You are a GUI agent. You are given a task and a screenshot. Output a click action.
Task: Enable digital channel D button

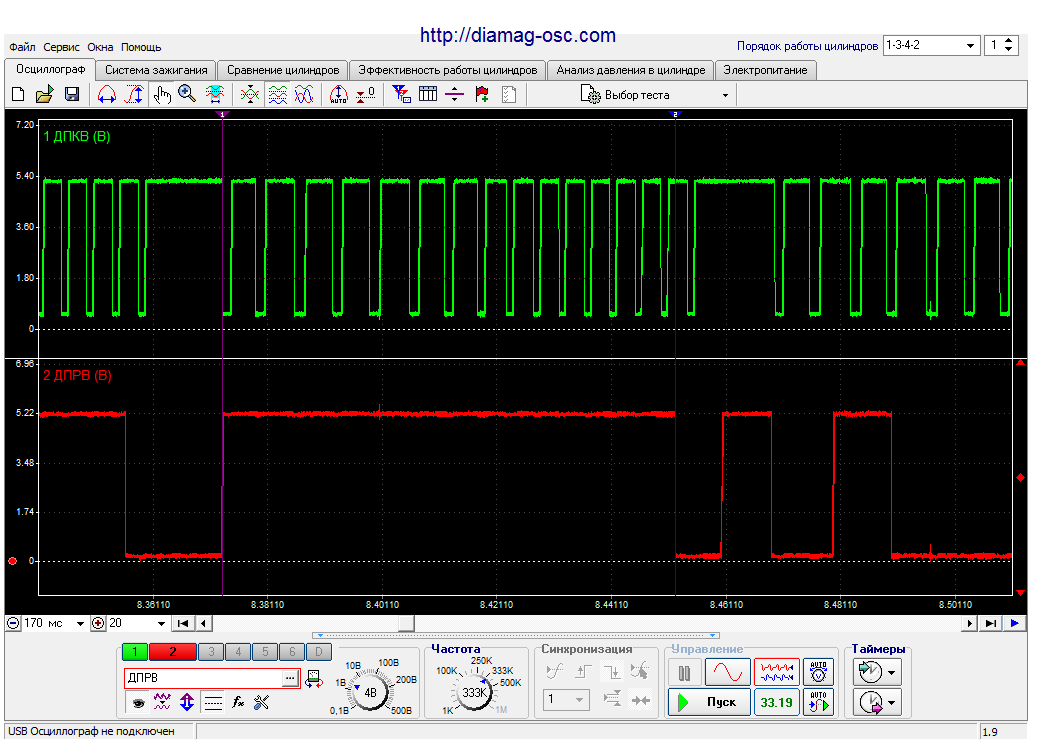coord(318,652)
